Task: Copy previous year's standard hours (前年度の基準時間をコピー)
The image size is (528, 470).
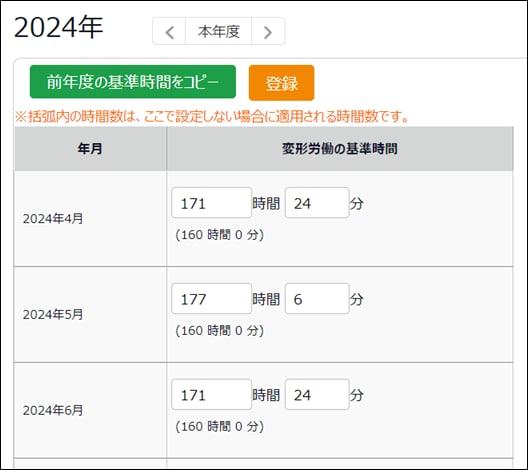Action: coord(133,82)
